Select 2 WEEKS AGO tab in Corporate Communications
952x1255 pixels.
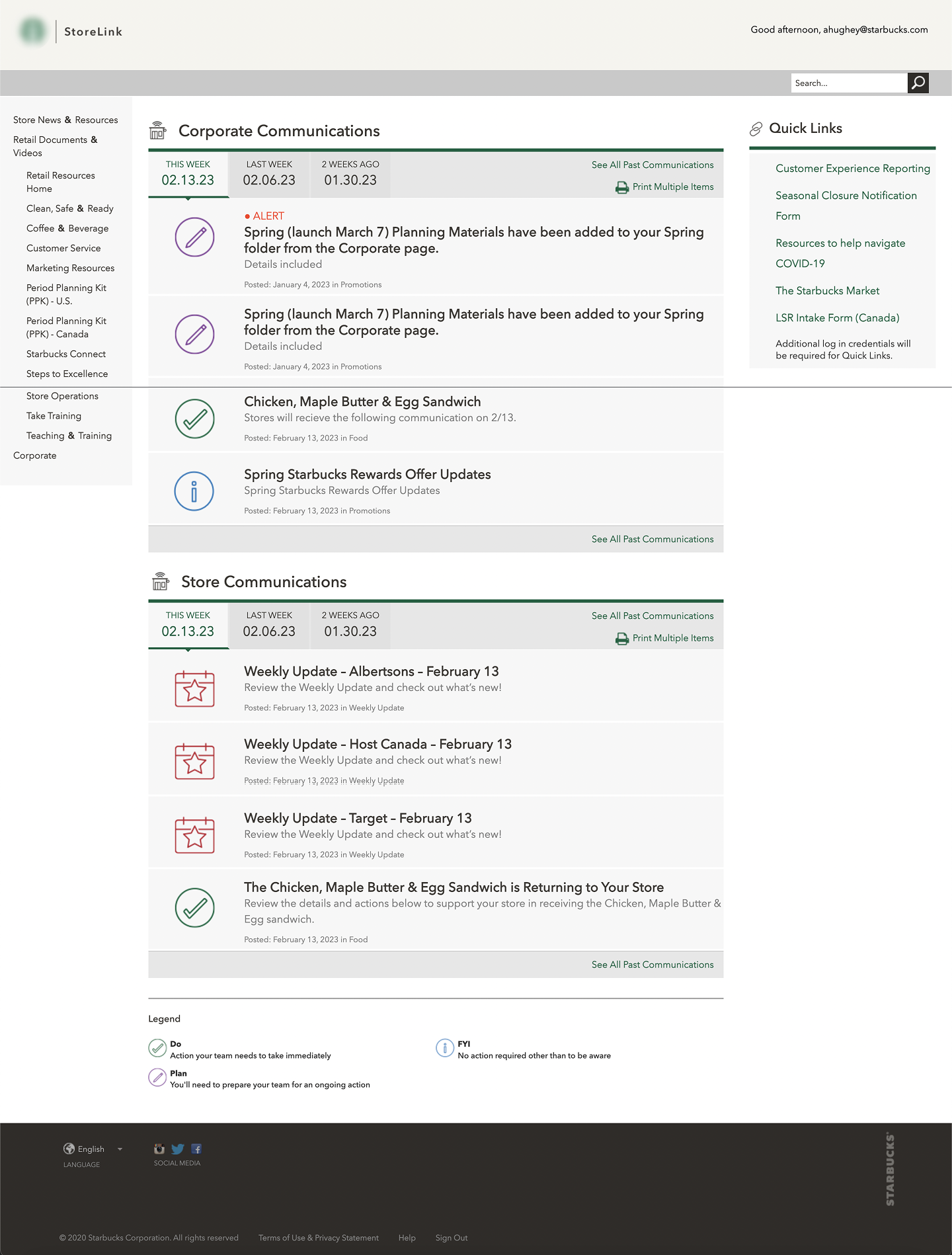click(350, 175)
